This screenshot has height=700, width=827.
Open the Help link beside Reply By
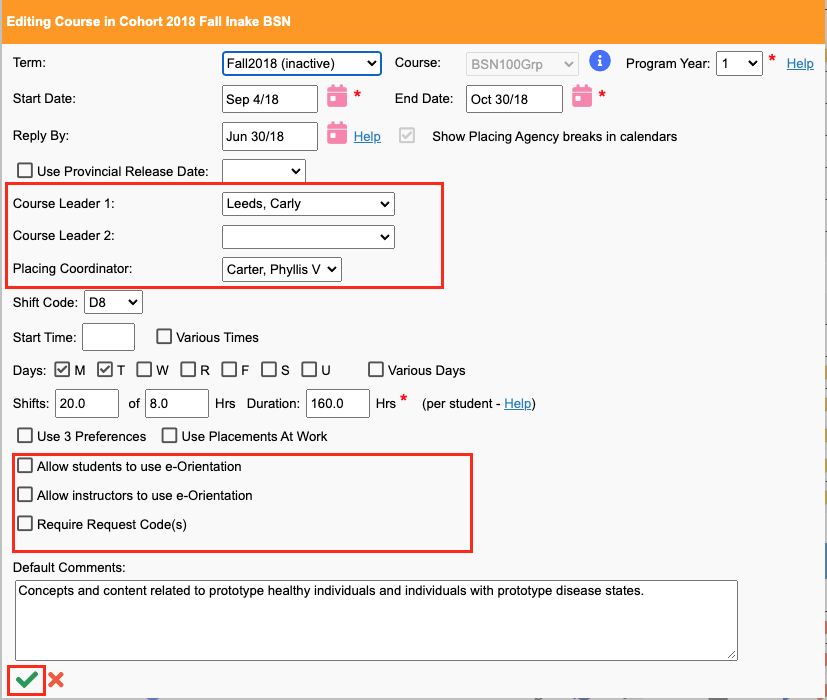367,136
